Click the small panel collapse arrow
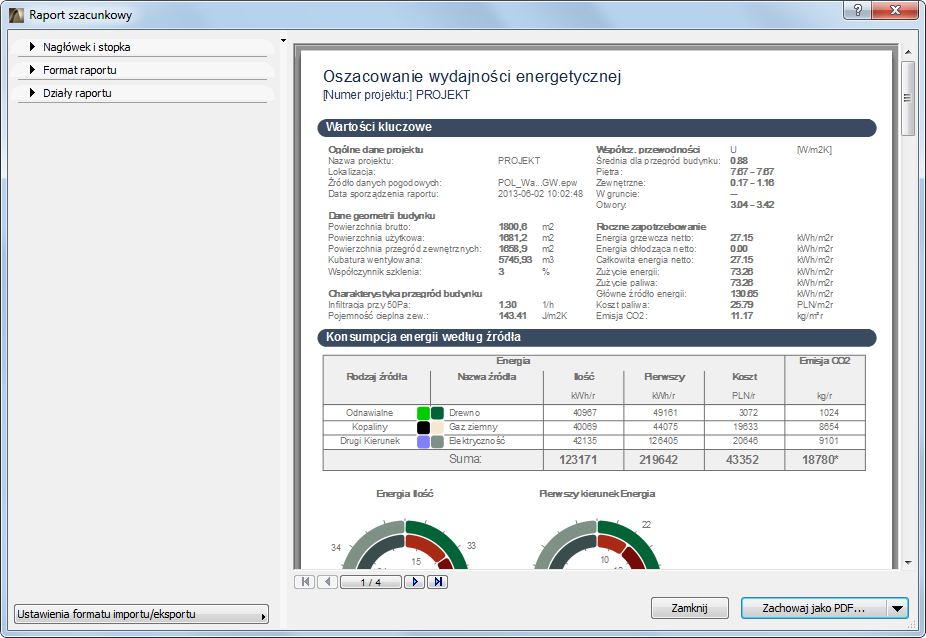 [284, 41]
